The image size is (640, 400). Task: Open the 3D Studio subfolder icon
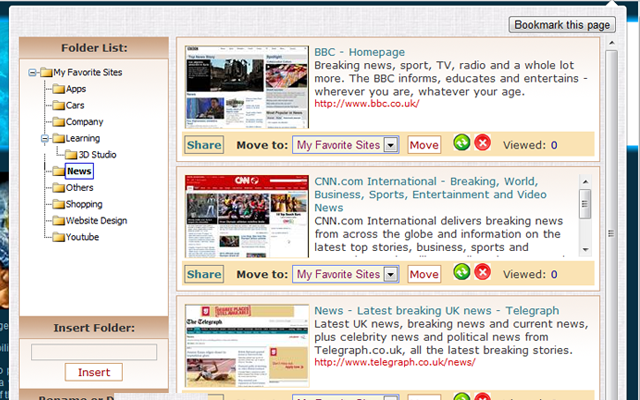coord(71,155)
